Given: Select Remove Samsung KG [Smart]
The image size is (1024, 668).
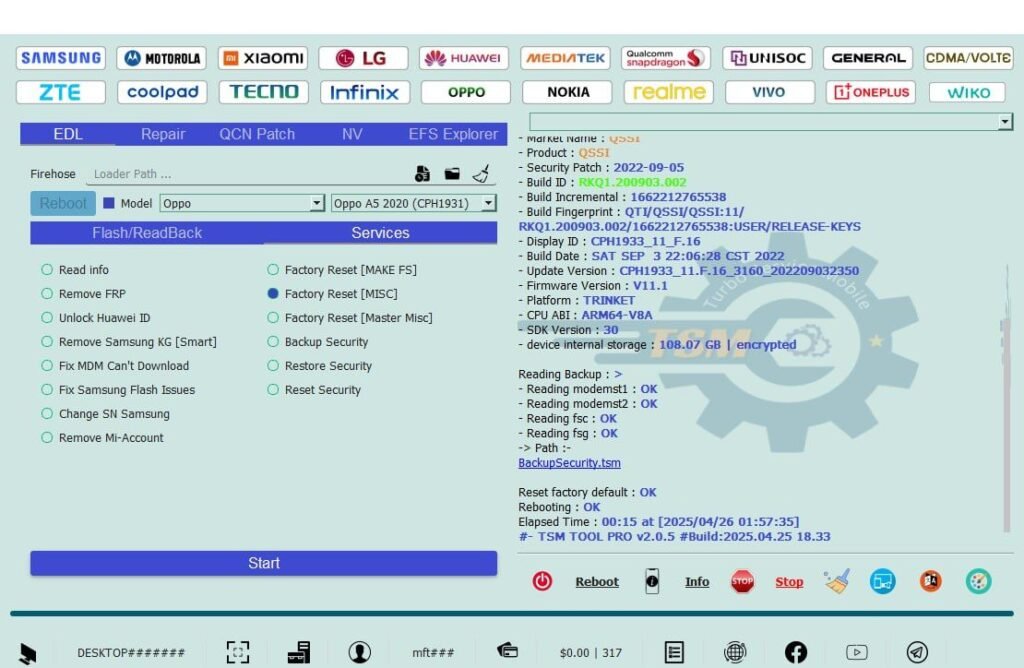Looking at the screenshot, I should 129,342.
